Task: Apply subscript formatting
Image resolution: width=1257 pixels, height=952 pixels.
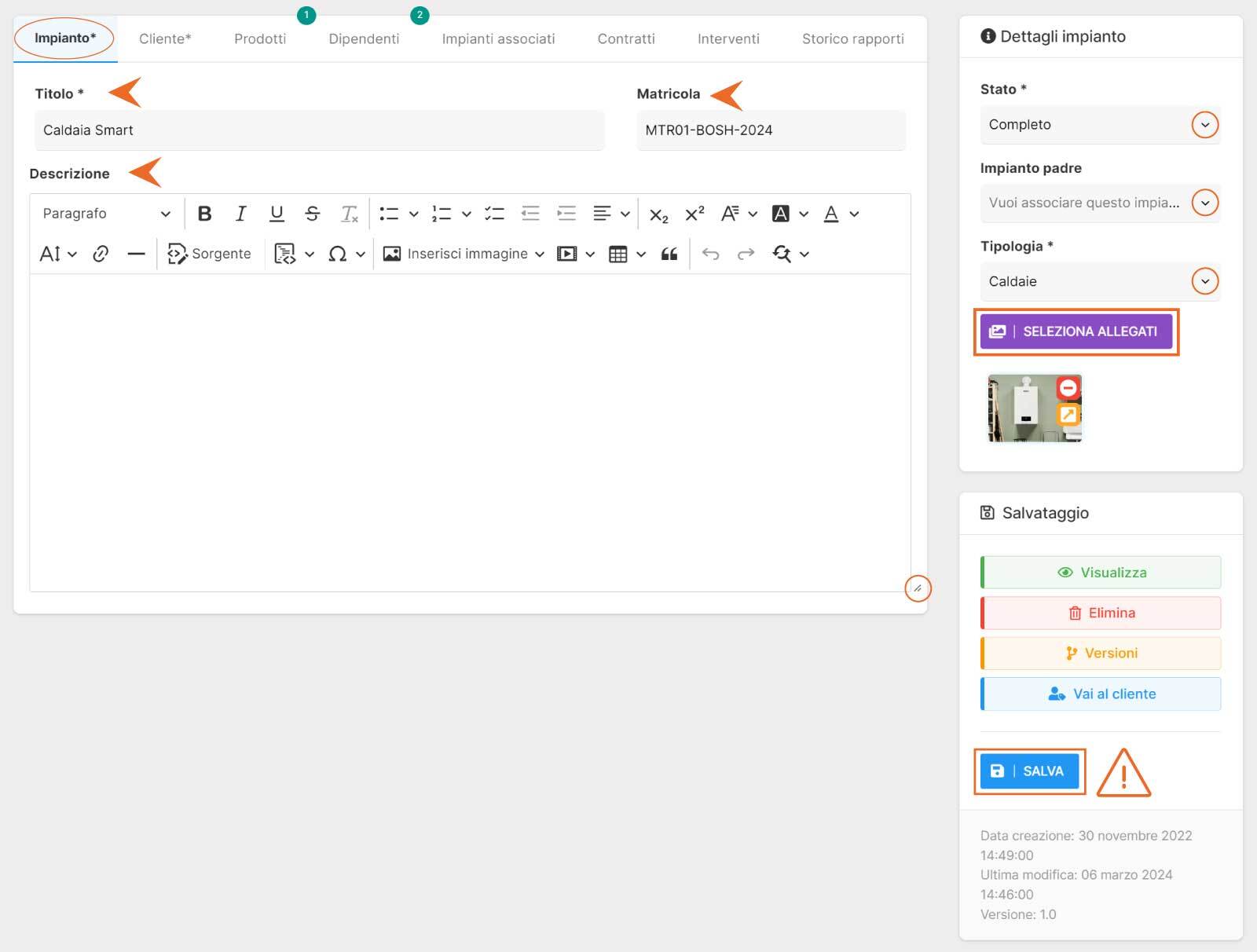Action: tap(658, 214)
